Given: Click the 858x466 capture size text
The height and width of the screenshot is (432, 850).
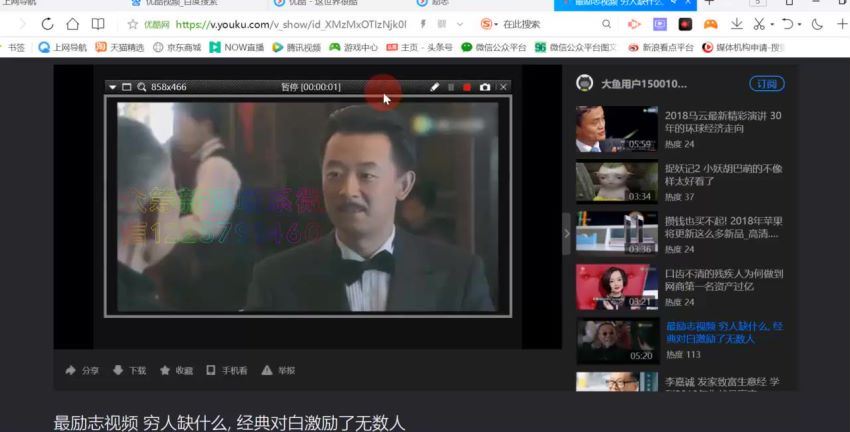Looking at the screenshot, I should pos(169,87).
